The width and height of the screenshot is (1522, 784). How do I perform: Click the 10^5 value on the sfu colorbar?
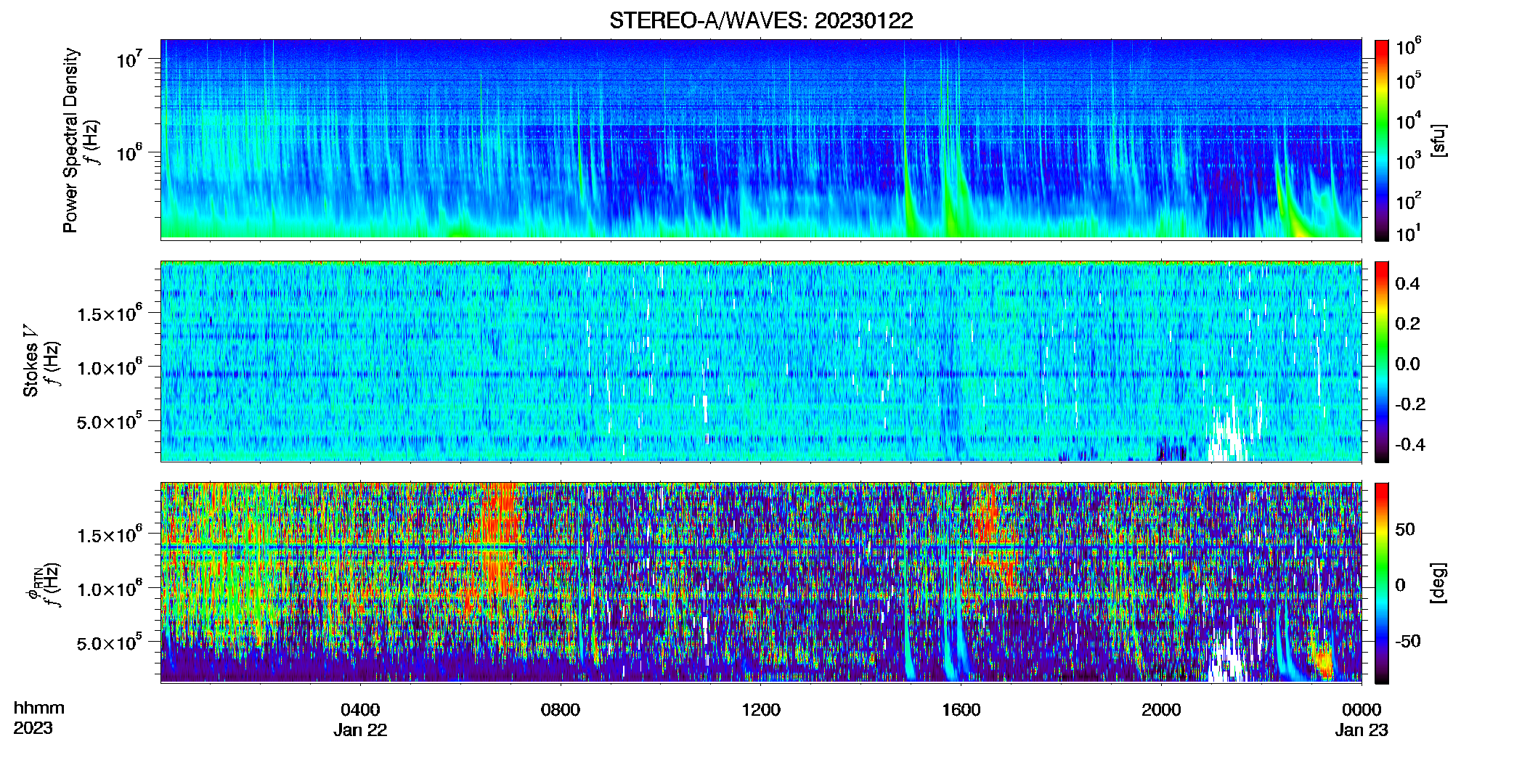1408,80
